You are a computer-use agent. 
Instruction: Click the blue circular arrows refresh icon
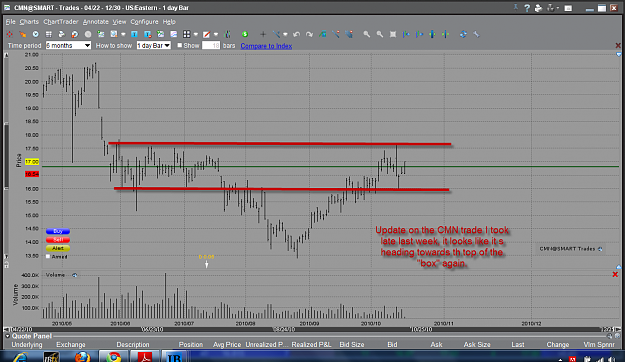click(463, 34)
